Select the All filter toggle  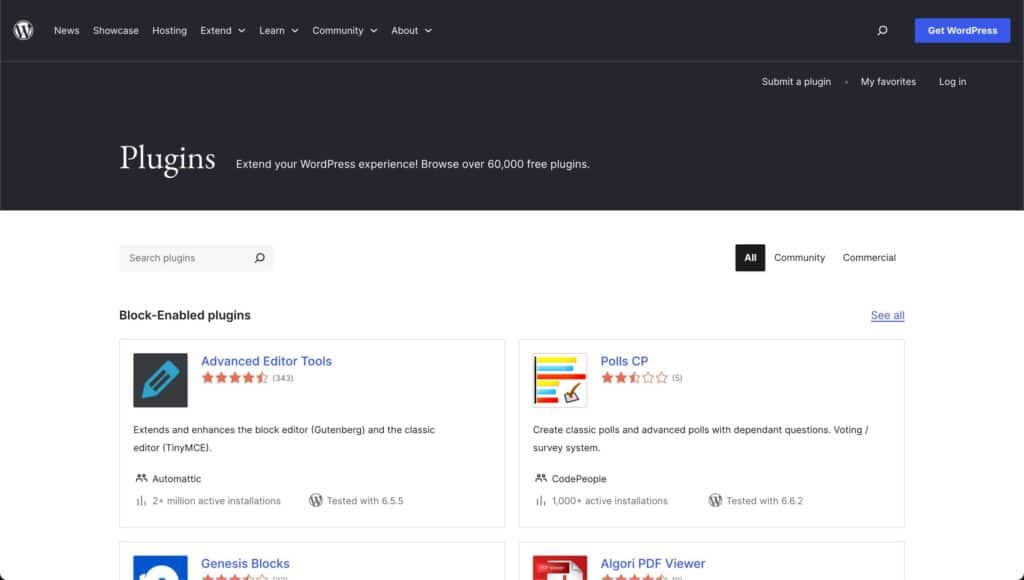click(750, 258)
